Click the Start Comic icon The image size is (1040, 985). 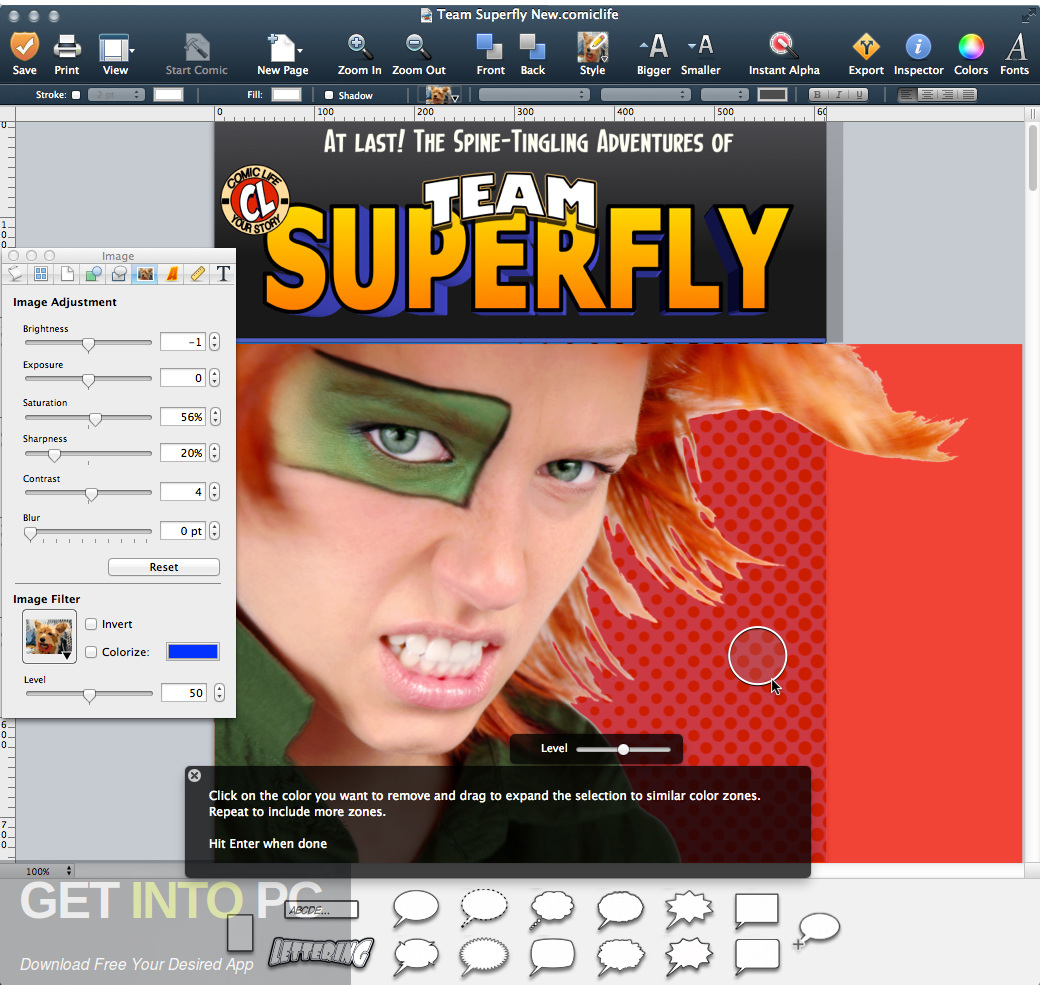[x=196, y=54]
